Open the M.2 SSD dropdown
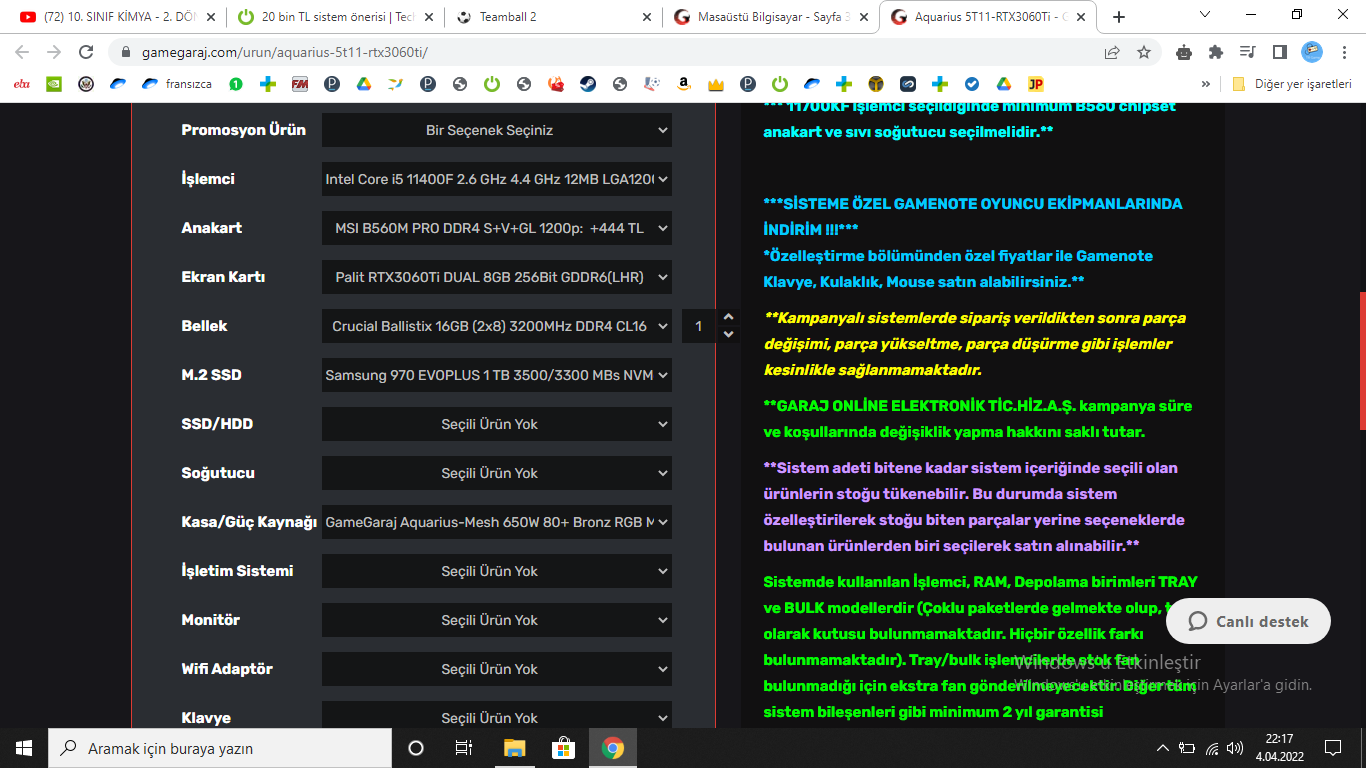This screenshot has height=768, width=1366. (x=497, y=375)
